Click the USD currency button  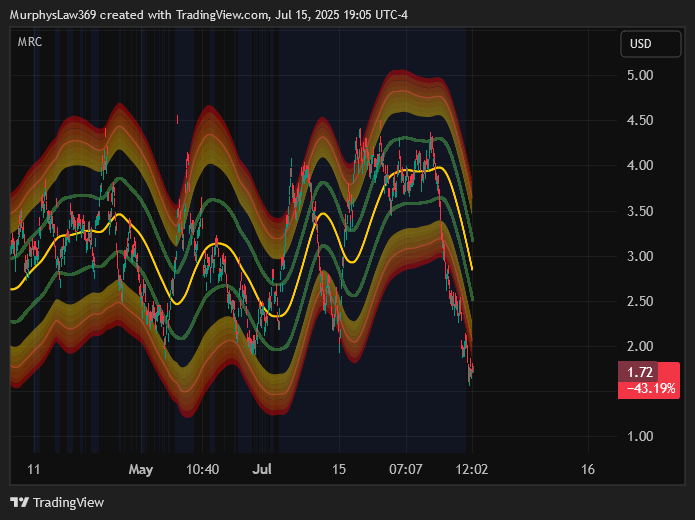point(650,44)
